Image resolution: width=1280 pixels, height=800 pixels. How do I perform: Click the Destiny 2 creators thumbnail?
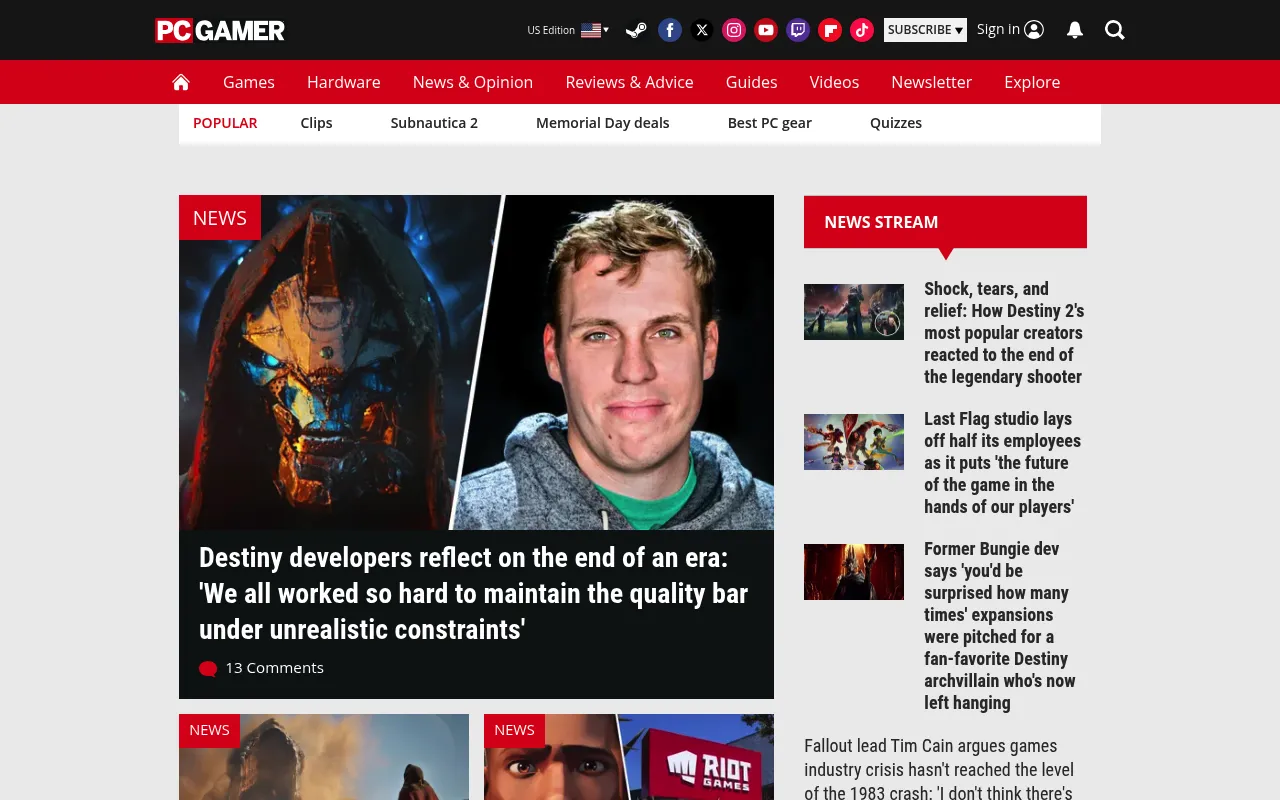854,312
